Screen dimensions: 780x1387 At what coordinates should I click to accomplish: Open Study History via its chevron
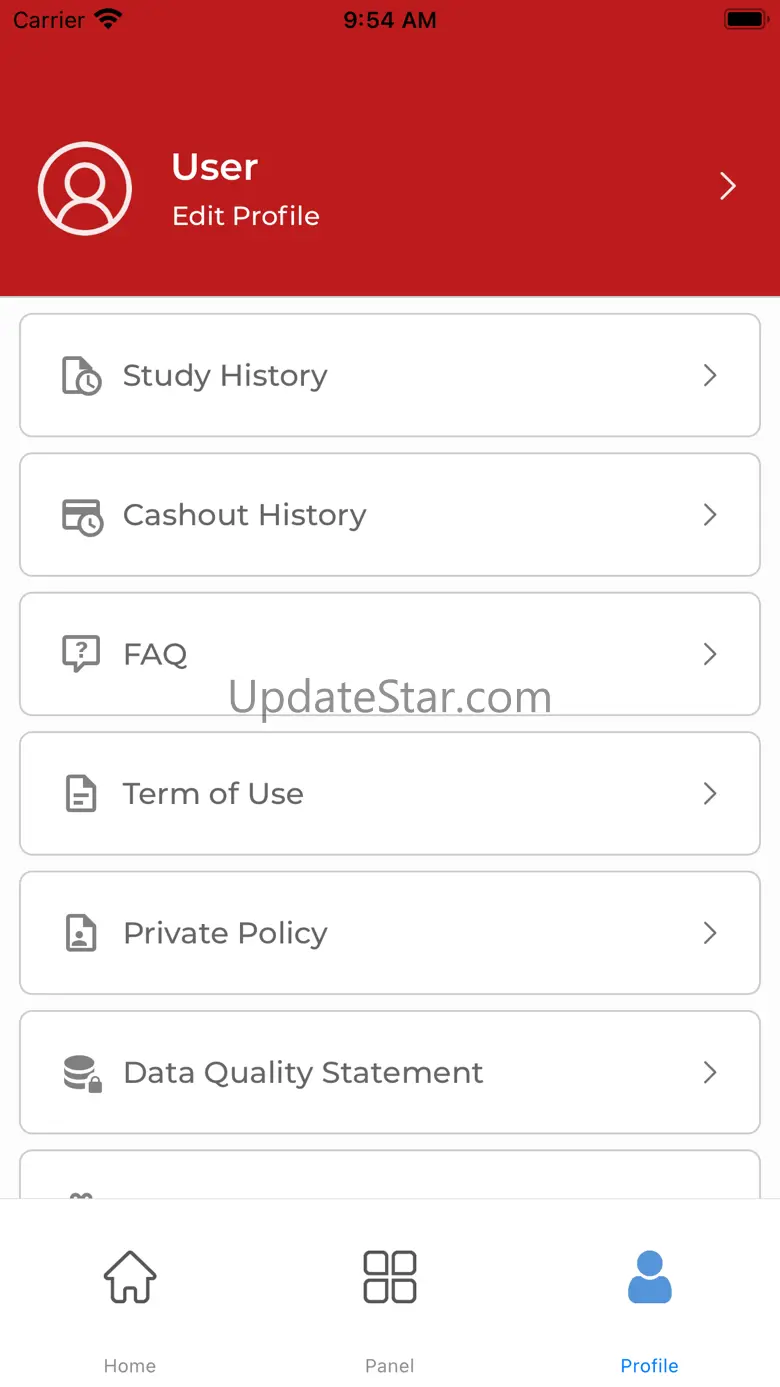tap(710, 376)
